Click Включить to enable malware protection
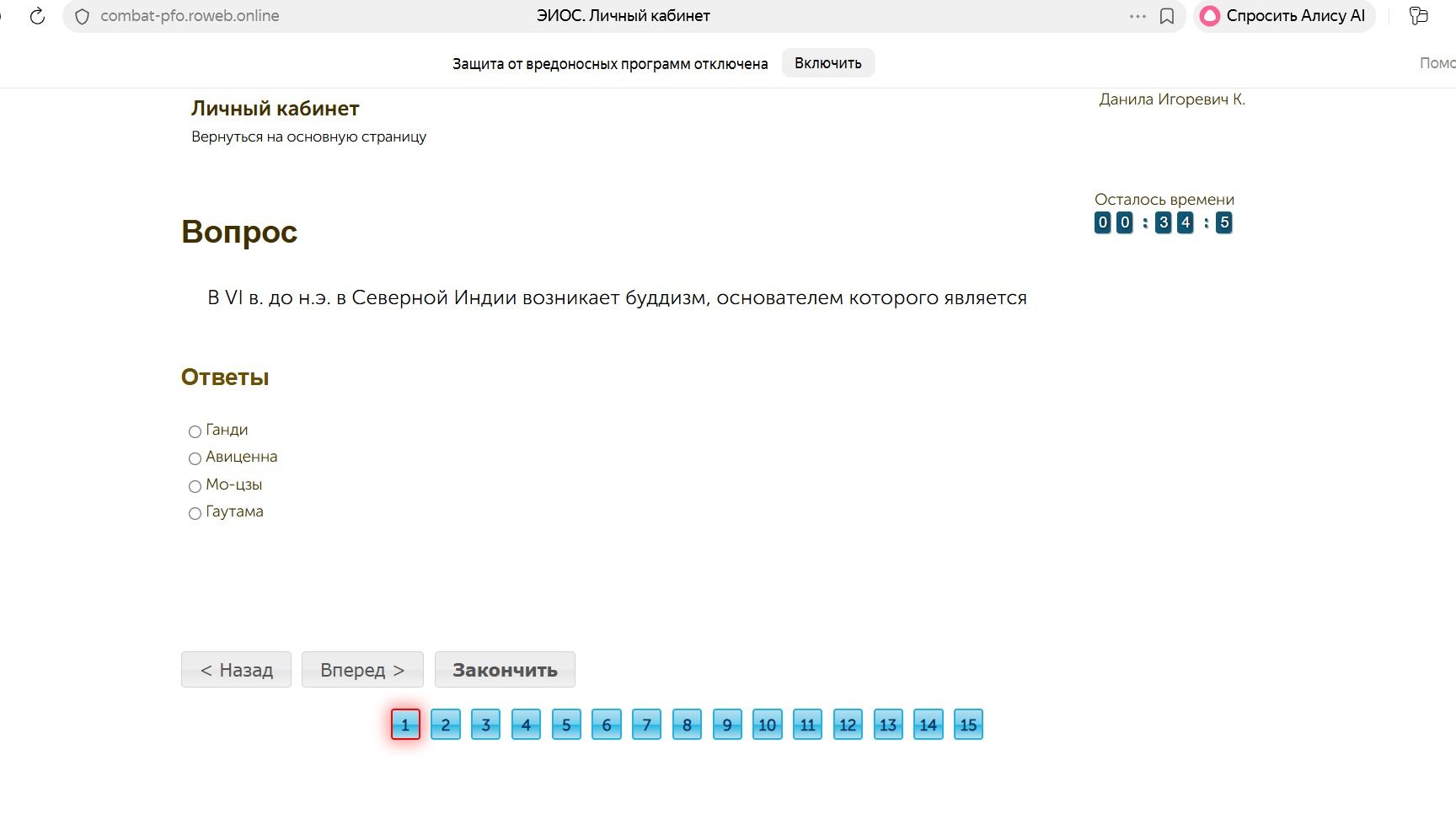 [828, 63]
